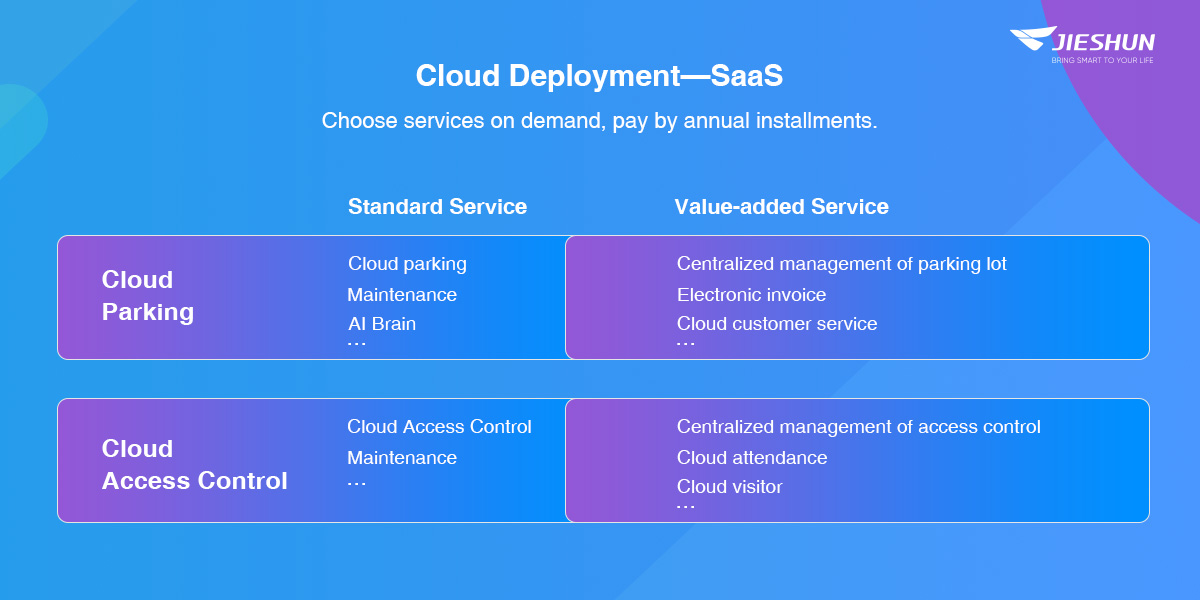Click the 'Cloud visitor' item
This screenshot has width=1200, height=600.
coord(730,487)
